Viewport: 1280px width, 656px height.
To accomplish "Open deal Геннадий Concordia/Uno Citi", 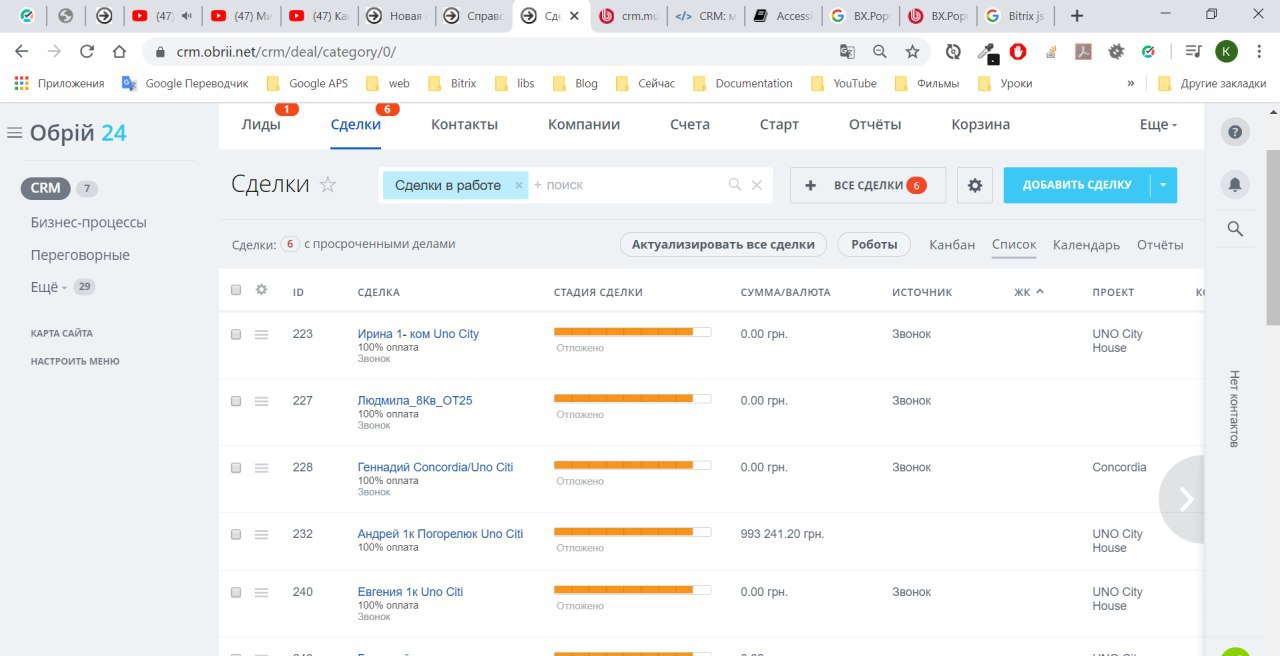I will pyautogui.click(x=435, y=467).
